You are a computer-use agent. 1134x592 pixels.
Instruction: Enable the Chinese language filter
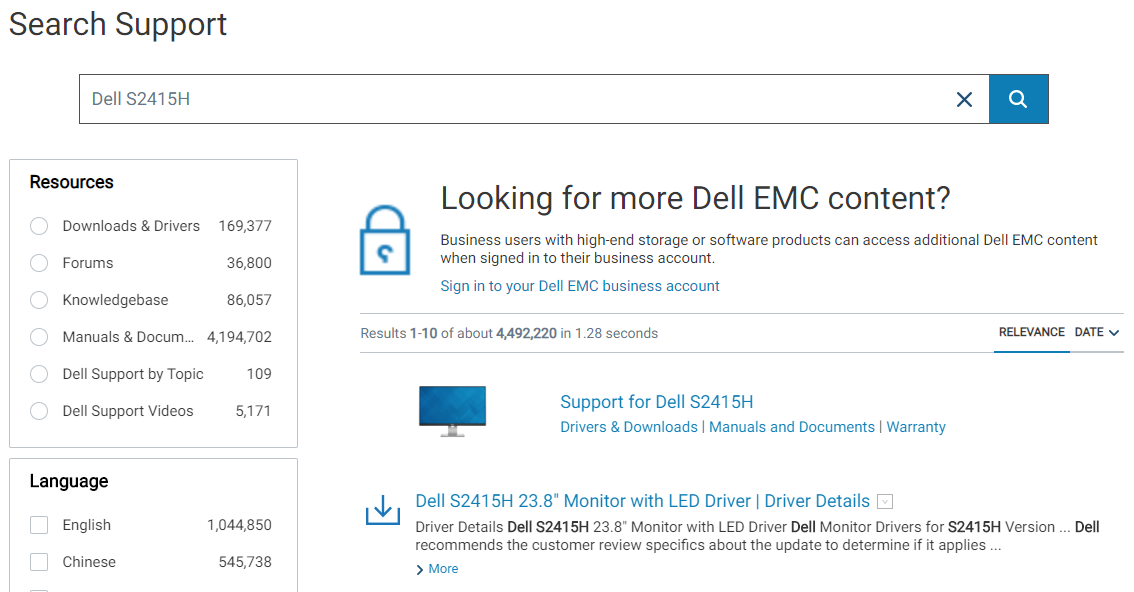tap(39, 562)
